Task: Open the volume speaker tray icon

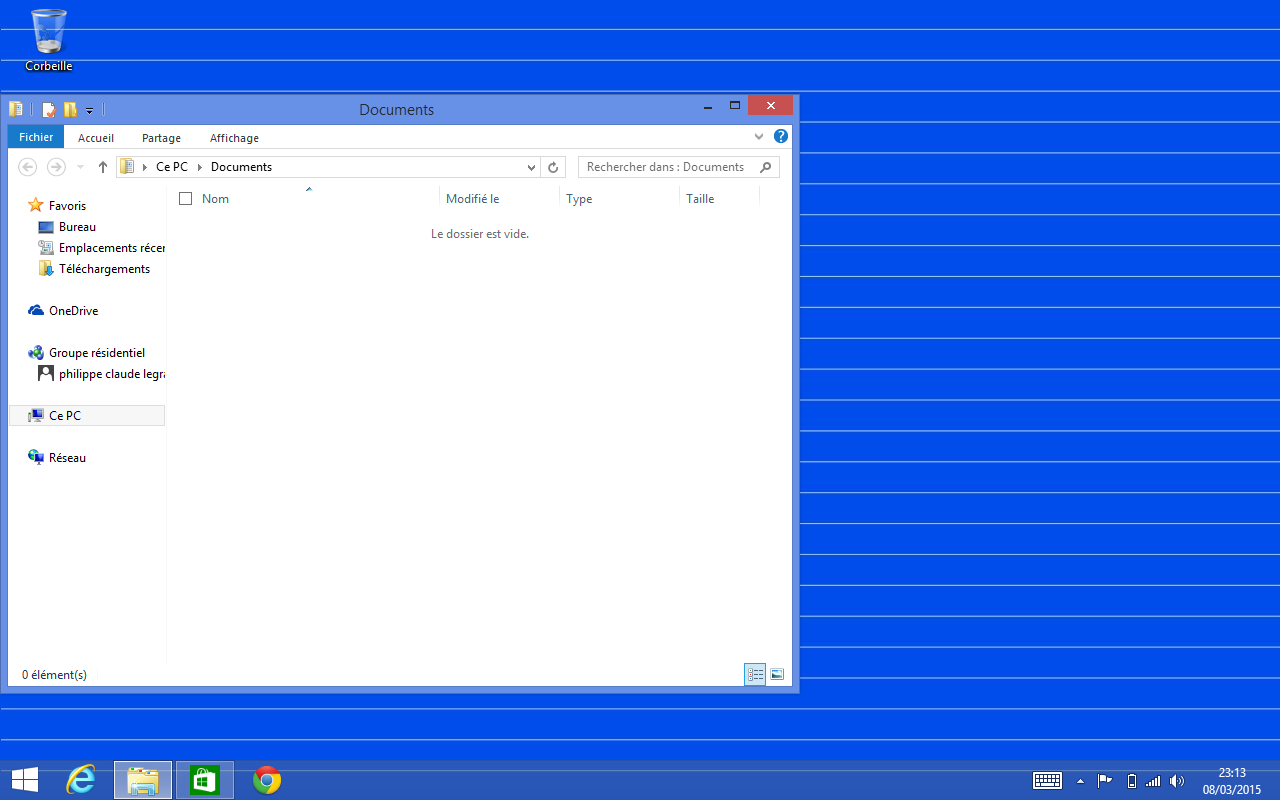Action: [1177, 781]
